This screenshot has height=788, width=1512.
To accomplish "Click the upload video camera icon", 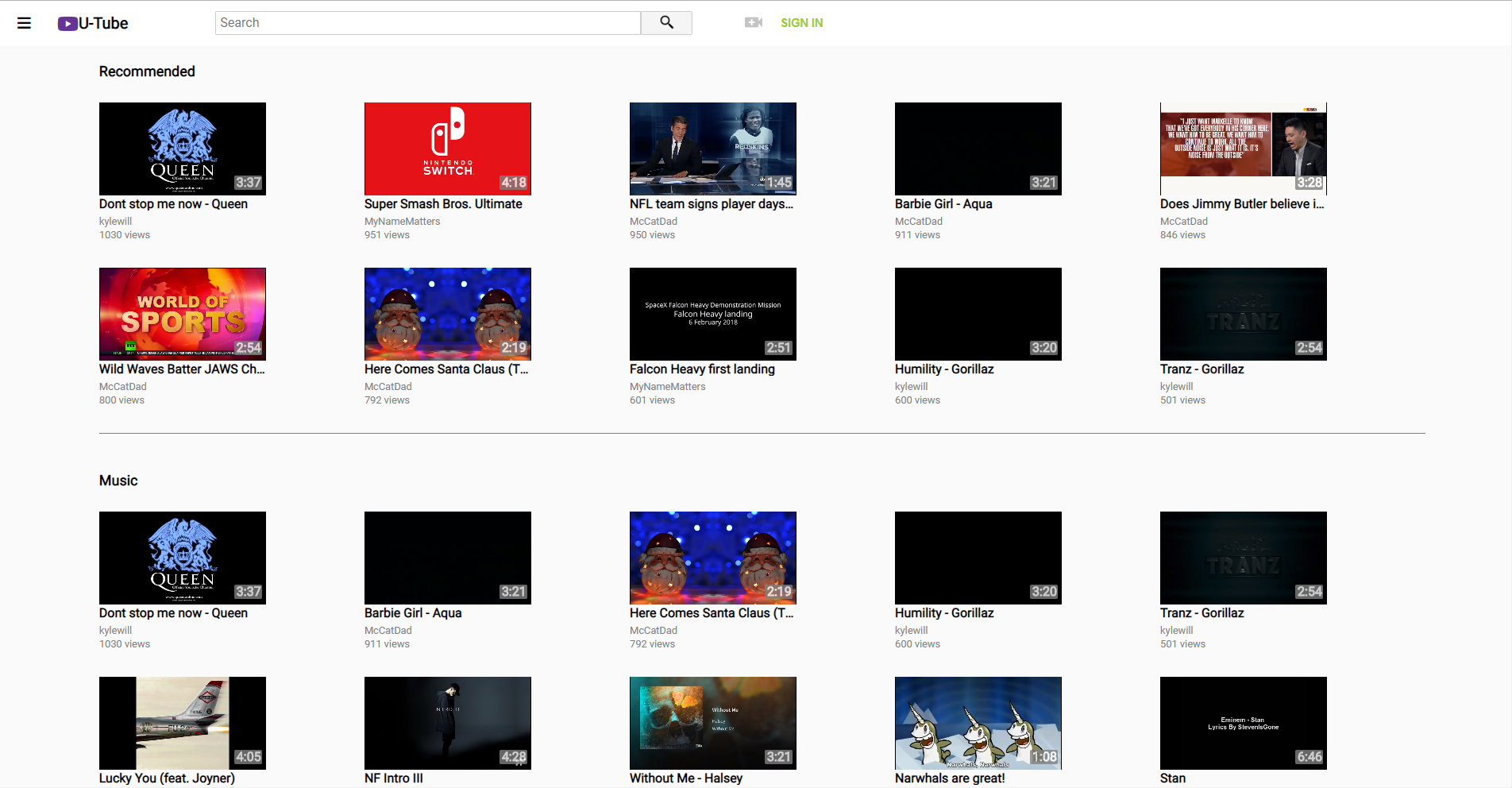I will pos(754,23).
